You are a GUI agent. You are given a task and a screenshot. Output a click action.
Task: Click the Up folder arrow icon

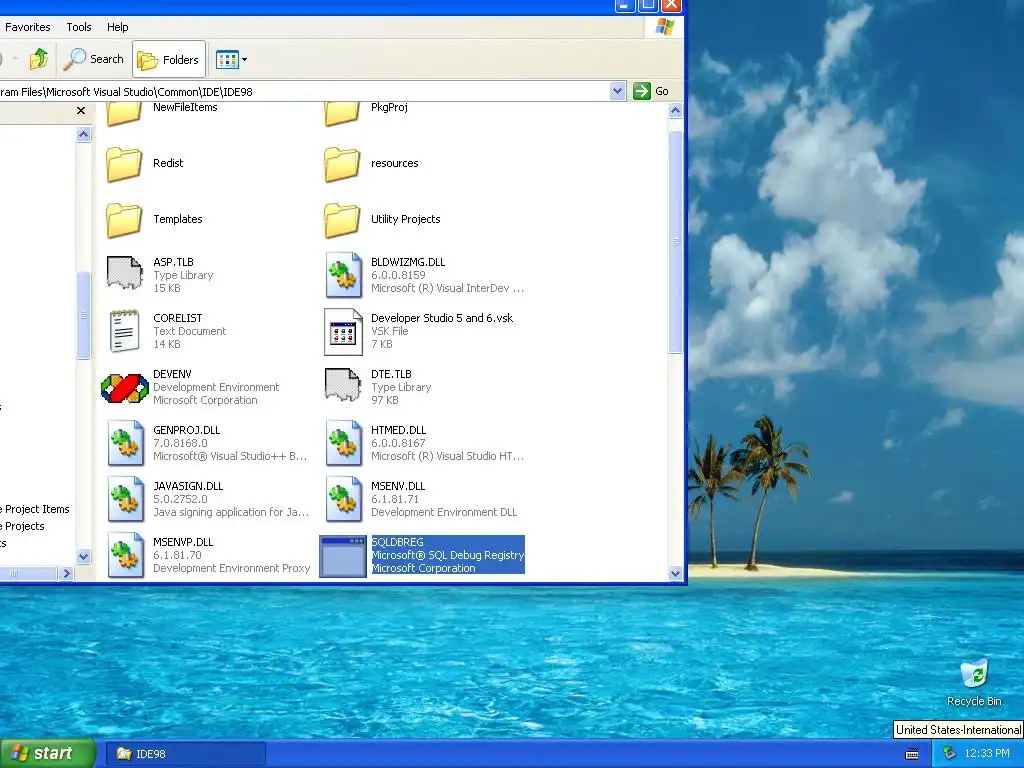tap(39, 59)
